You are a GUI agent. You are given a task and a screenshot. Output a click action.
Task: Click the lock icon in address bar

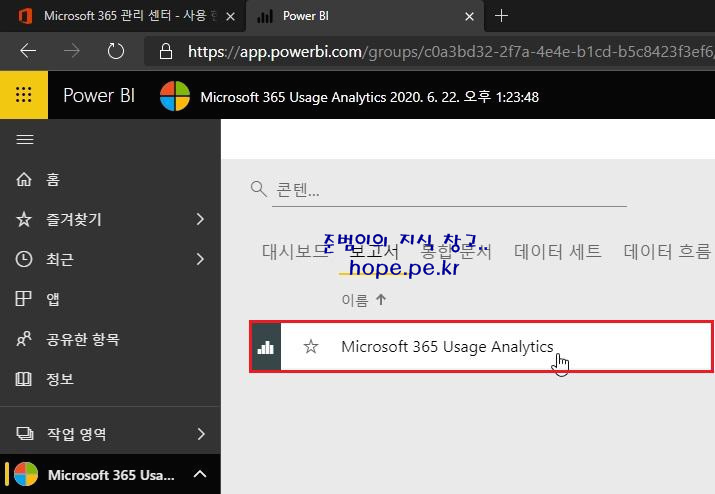pos(166,52)
